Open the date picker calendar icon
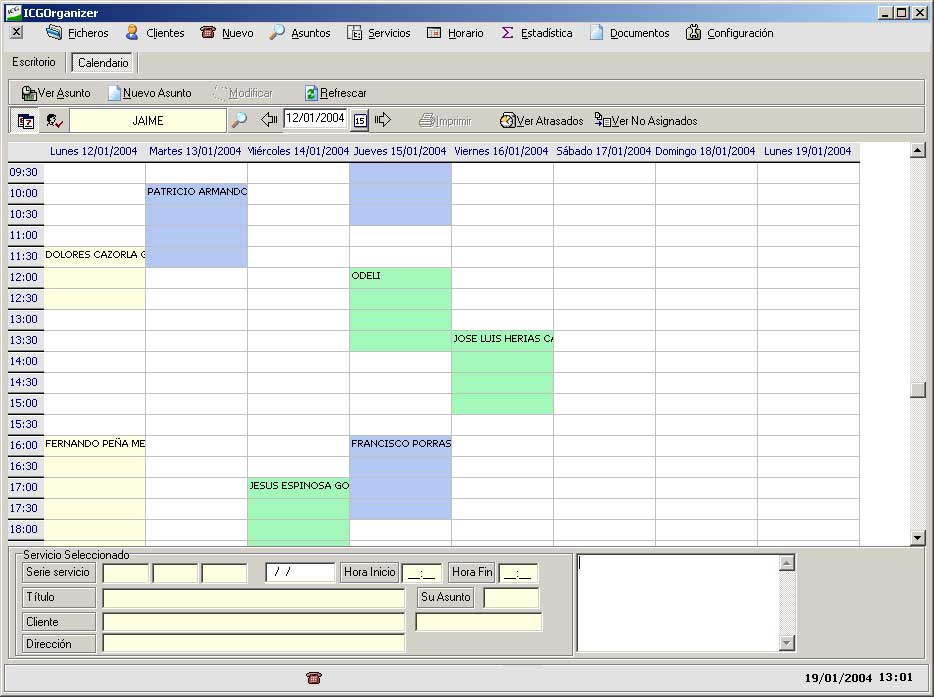This screenshot has height=697, width=934. click(360, 121)
